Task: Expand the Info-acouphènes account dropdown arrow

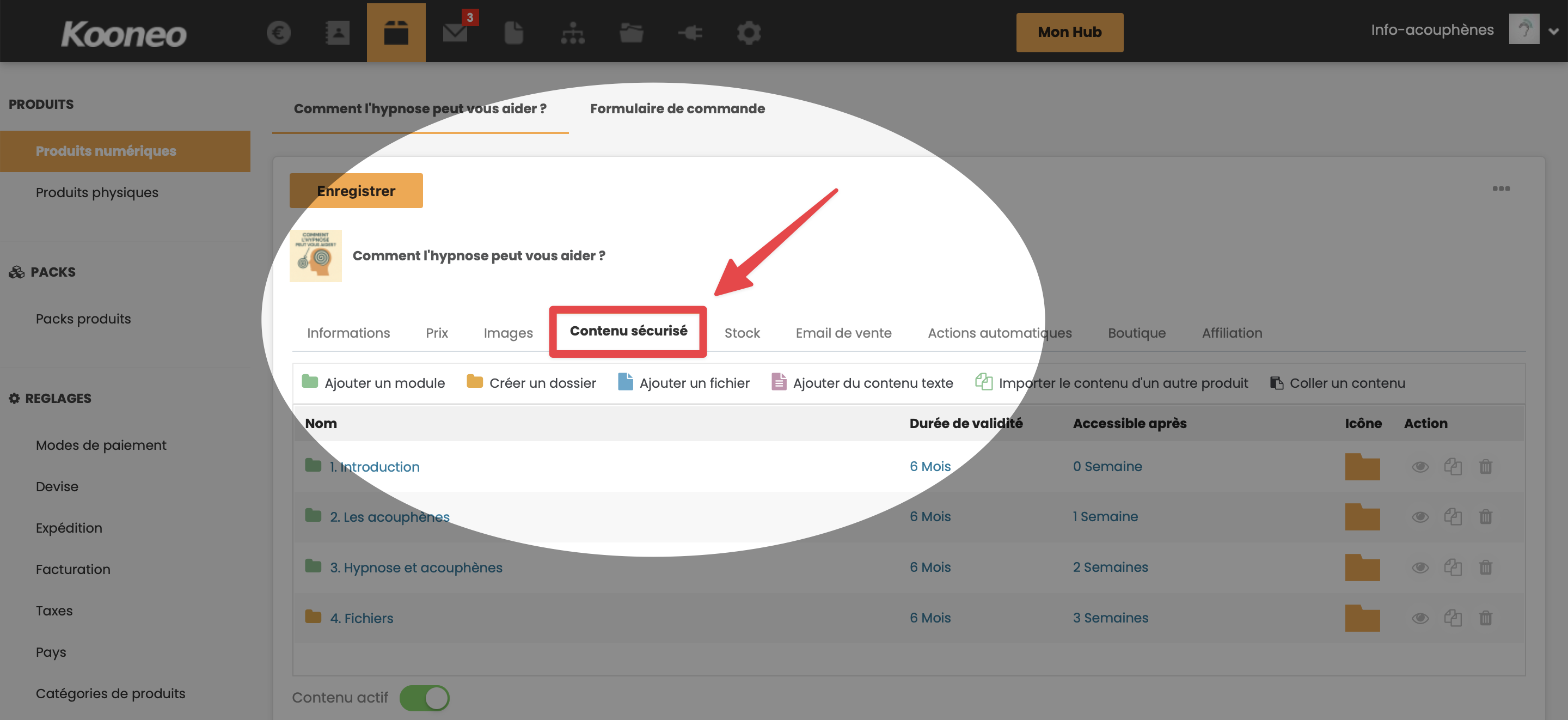Action: coord(1553,31)
